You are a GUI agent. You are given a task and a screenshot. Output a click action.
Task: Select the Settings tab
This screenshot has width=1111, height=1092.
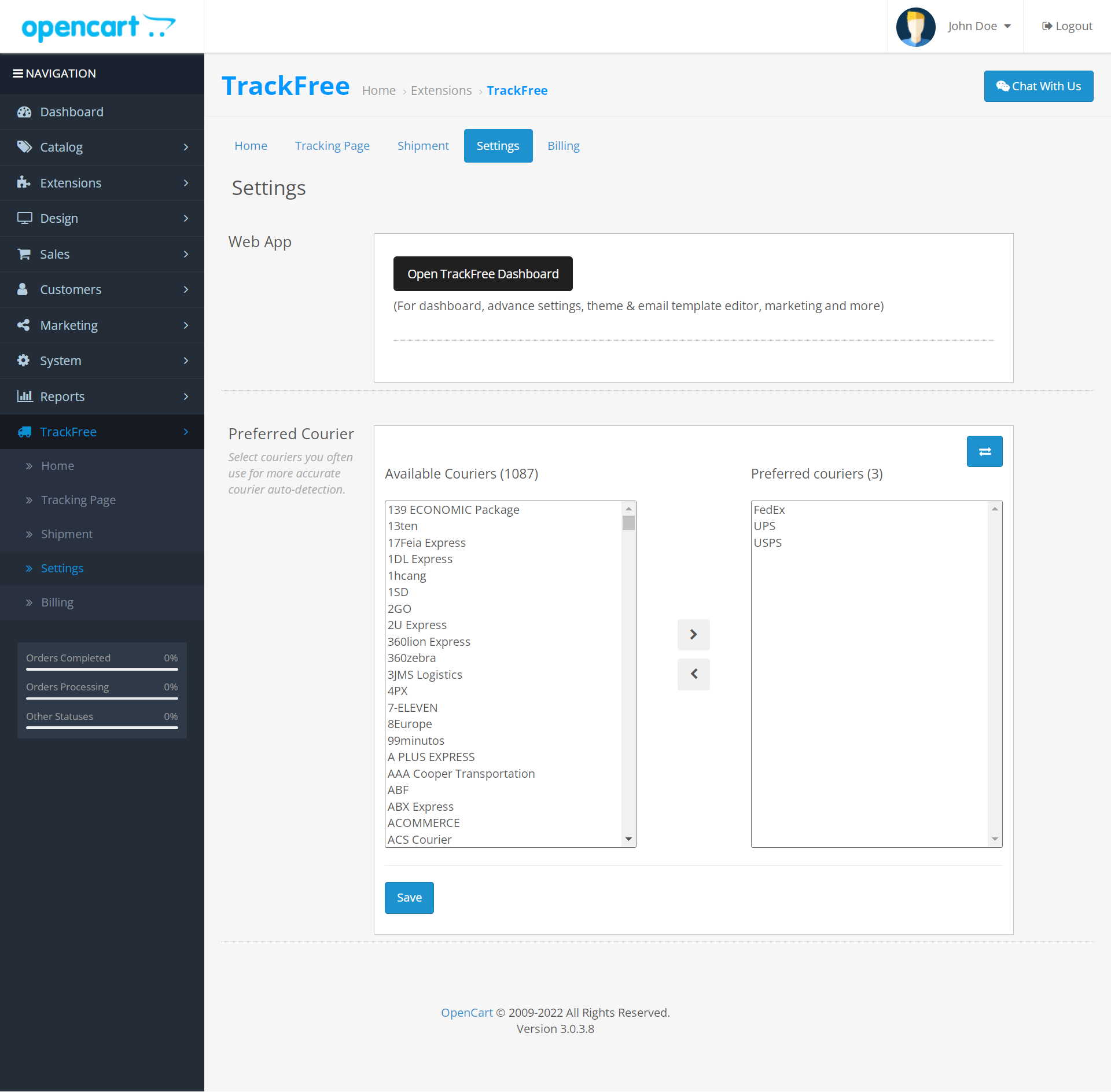click(x=498, y=146)
